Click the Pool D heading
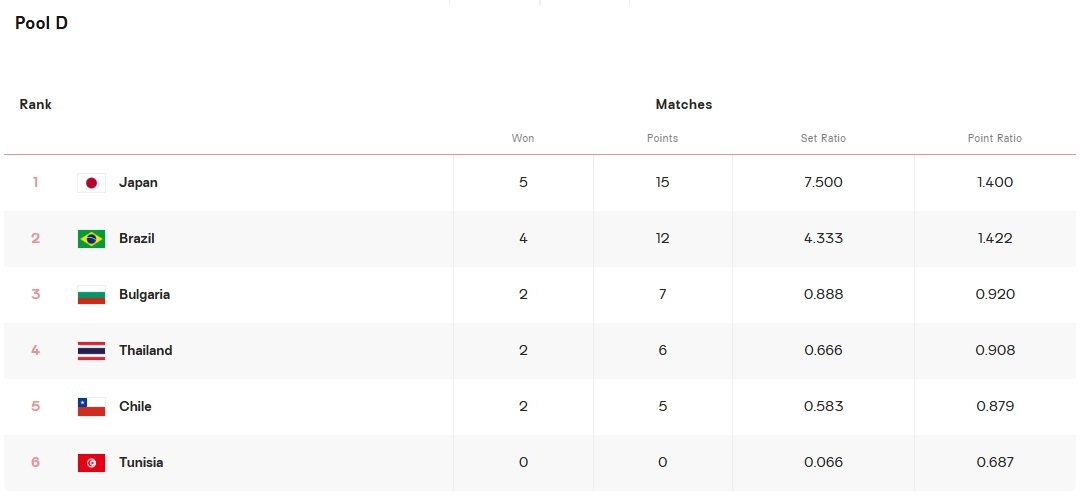This screenshot has width=1080, height=496. point(41,23)
